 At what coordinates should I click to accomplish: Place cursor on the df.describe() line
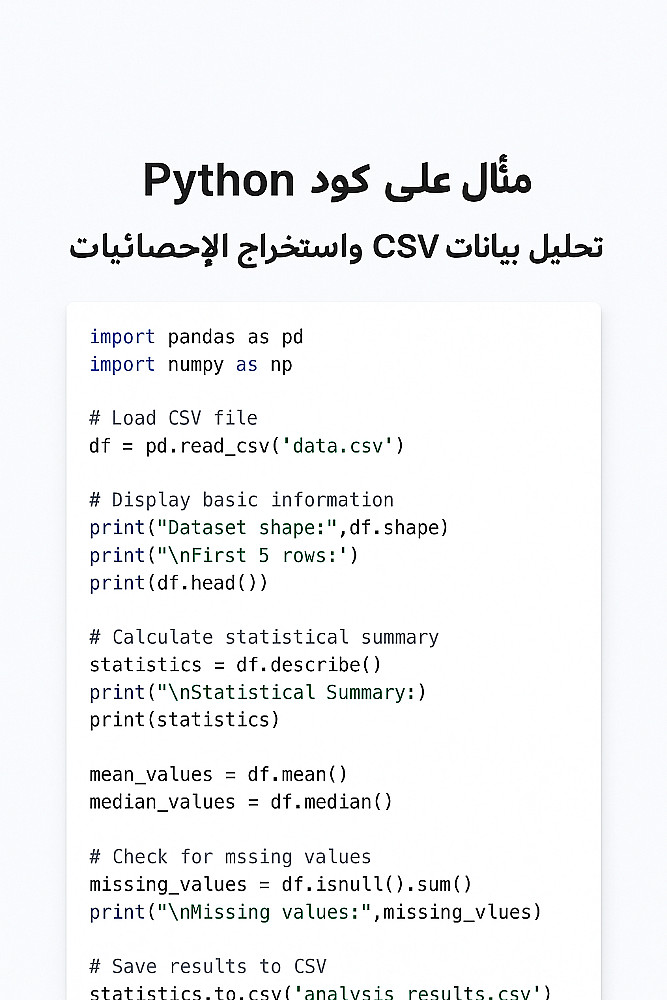coord(235,664)
